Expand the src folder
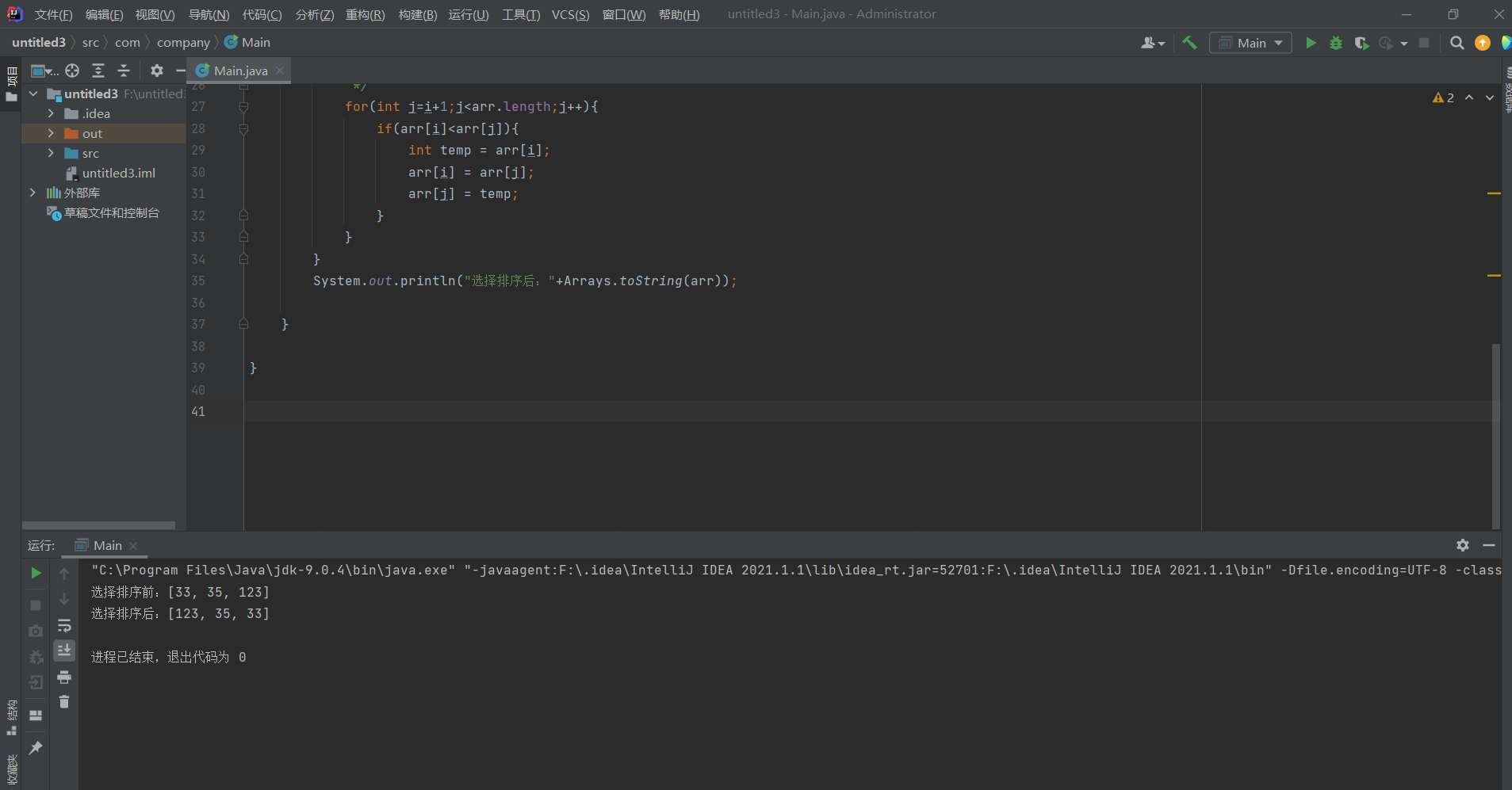This screenshot has height=790, width=1512. coord(51,153)
